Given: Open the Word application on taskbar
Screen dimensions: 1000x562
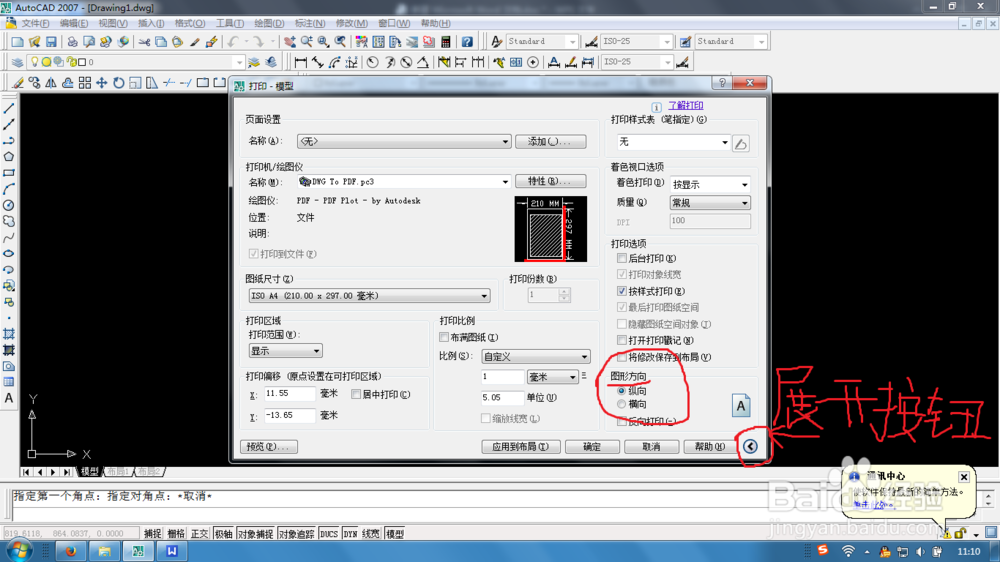Looking at the screenshot, I should tap(172, 551).
